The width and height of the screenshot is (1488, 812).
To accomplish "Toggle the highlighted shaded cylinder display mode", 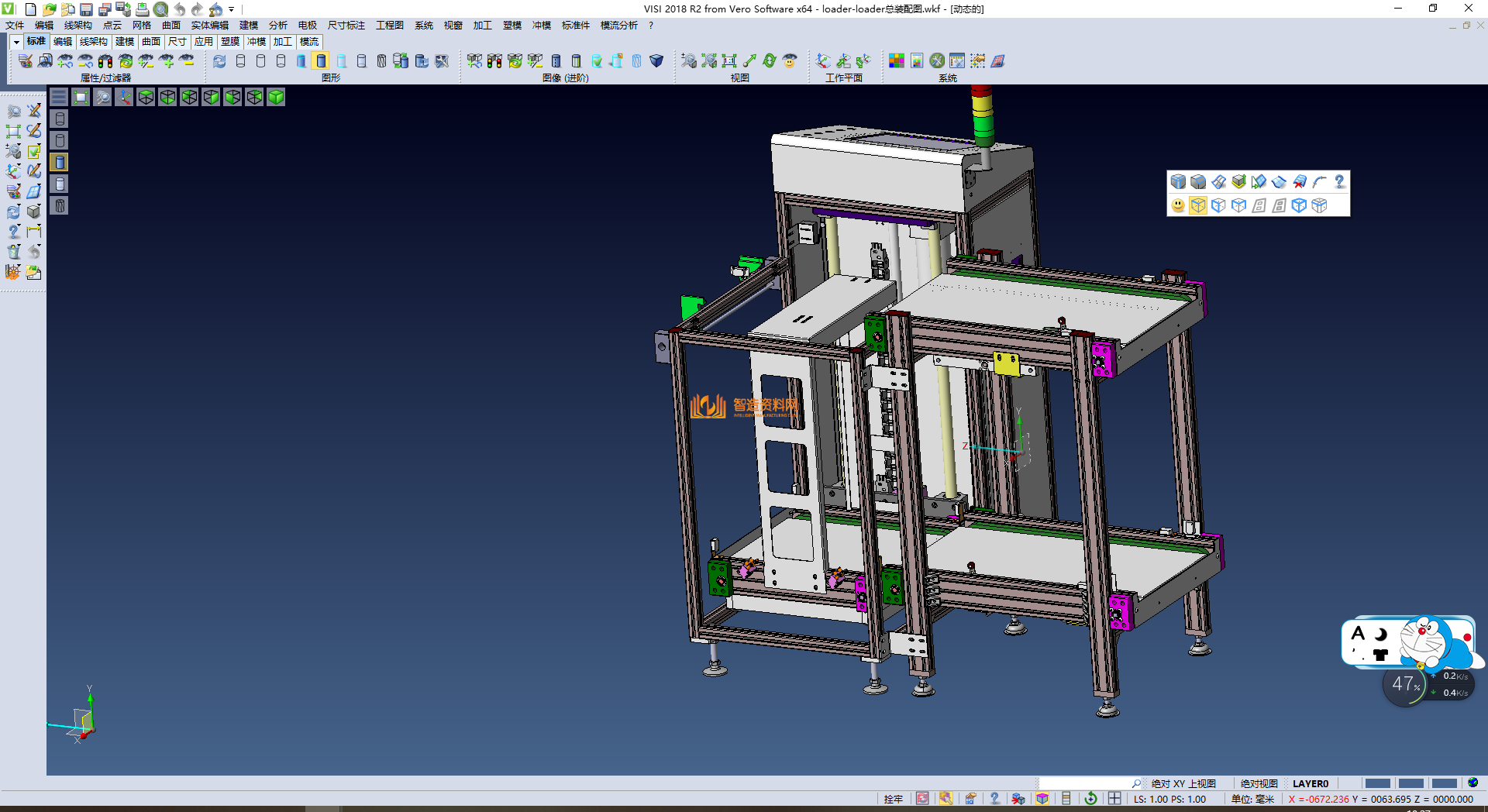I will [321, 60].
